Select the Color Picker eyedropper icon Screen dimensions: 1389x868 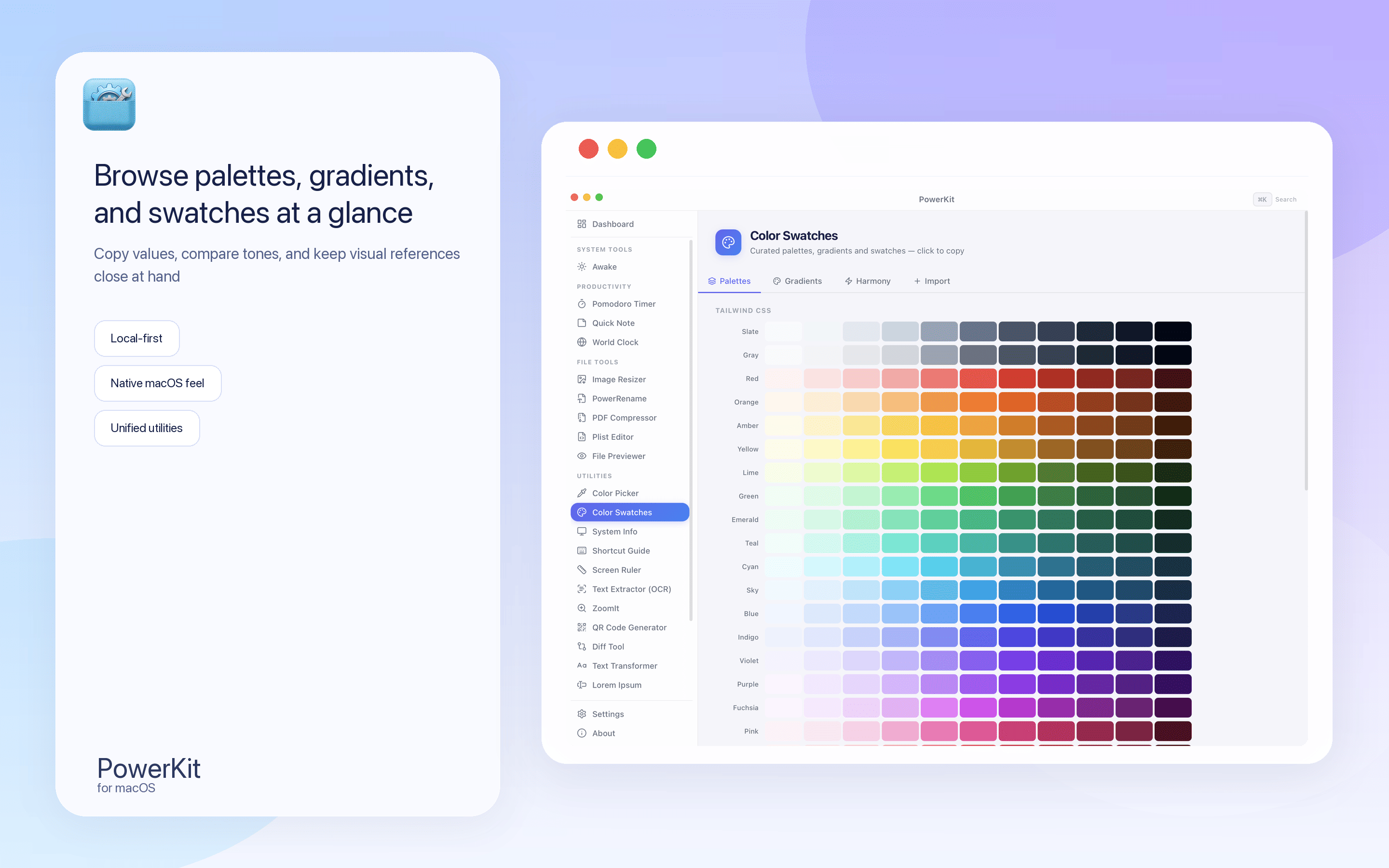(x=582, y=493)
